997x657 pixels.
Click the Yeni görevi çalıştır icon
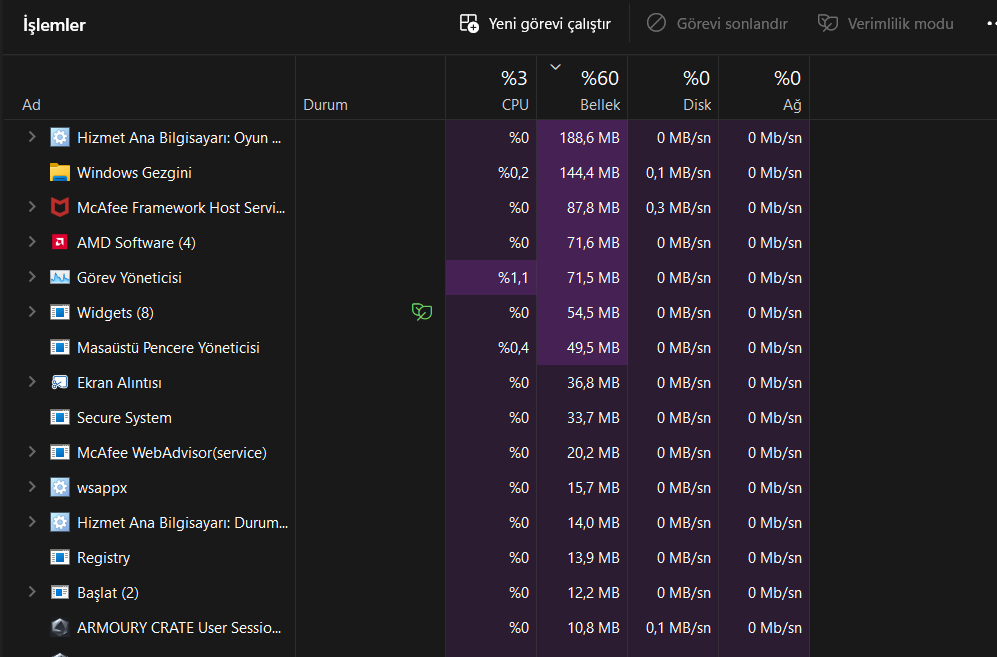[469, 23]
